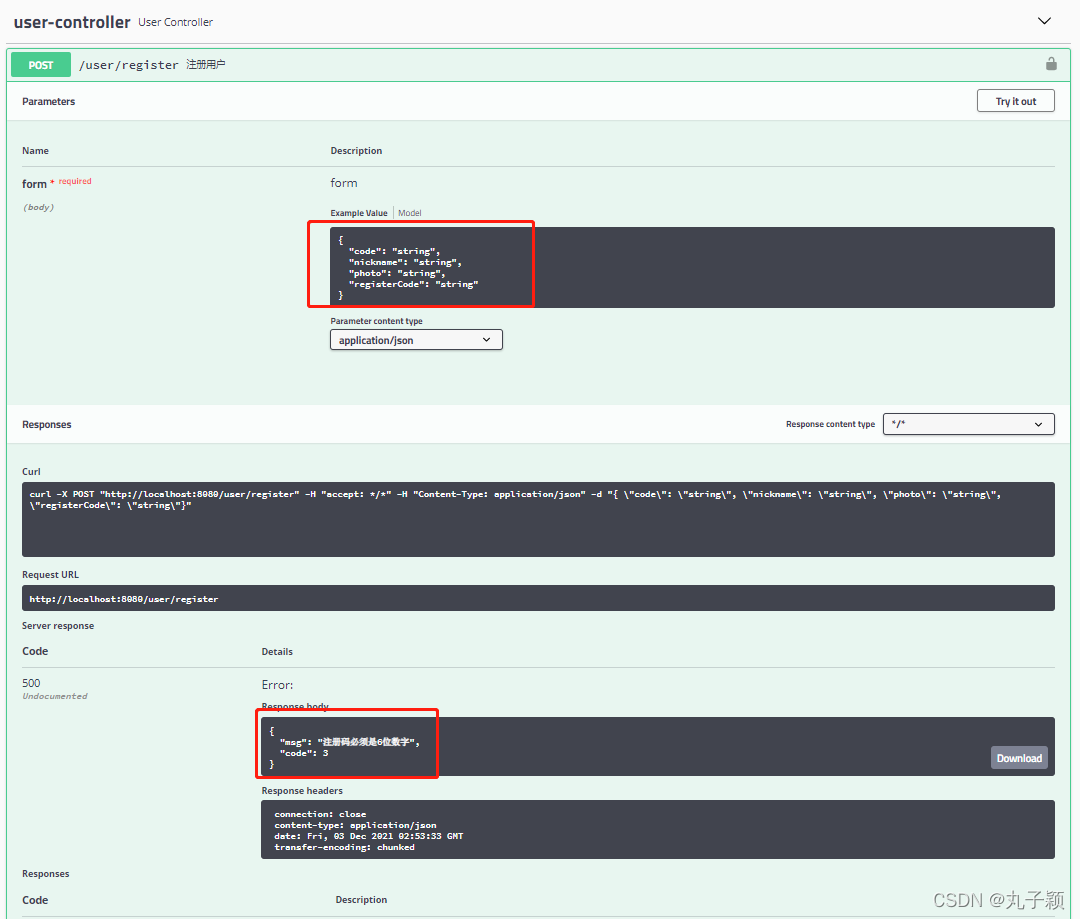Click the response headers block
Viewport: 1080px width, 919px height.
click(658, 829)
